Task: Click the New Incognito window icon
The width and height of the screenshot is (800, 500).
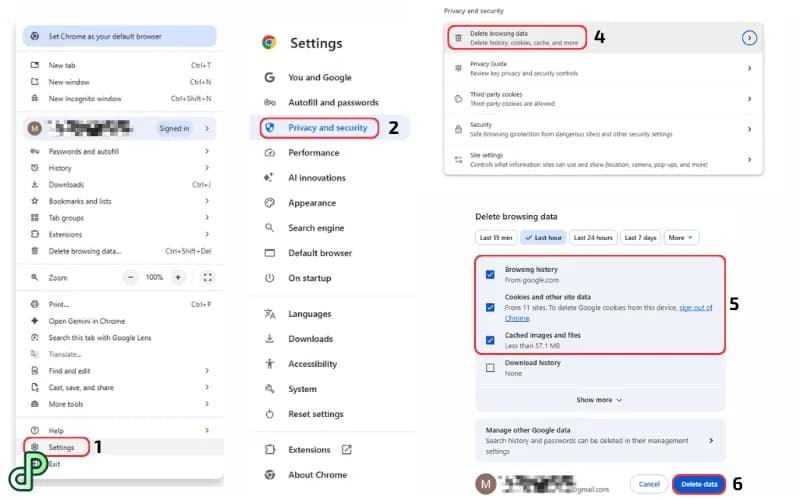Action: (35, 98)
